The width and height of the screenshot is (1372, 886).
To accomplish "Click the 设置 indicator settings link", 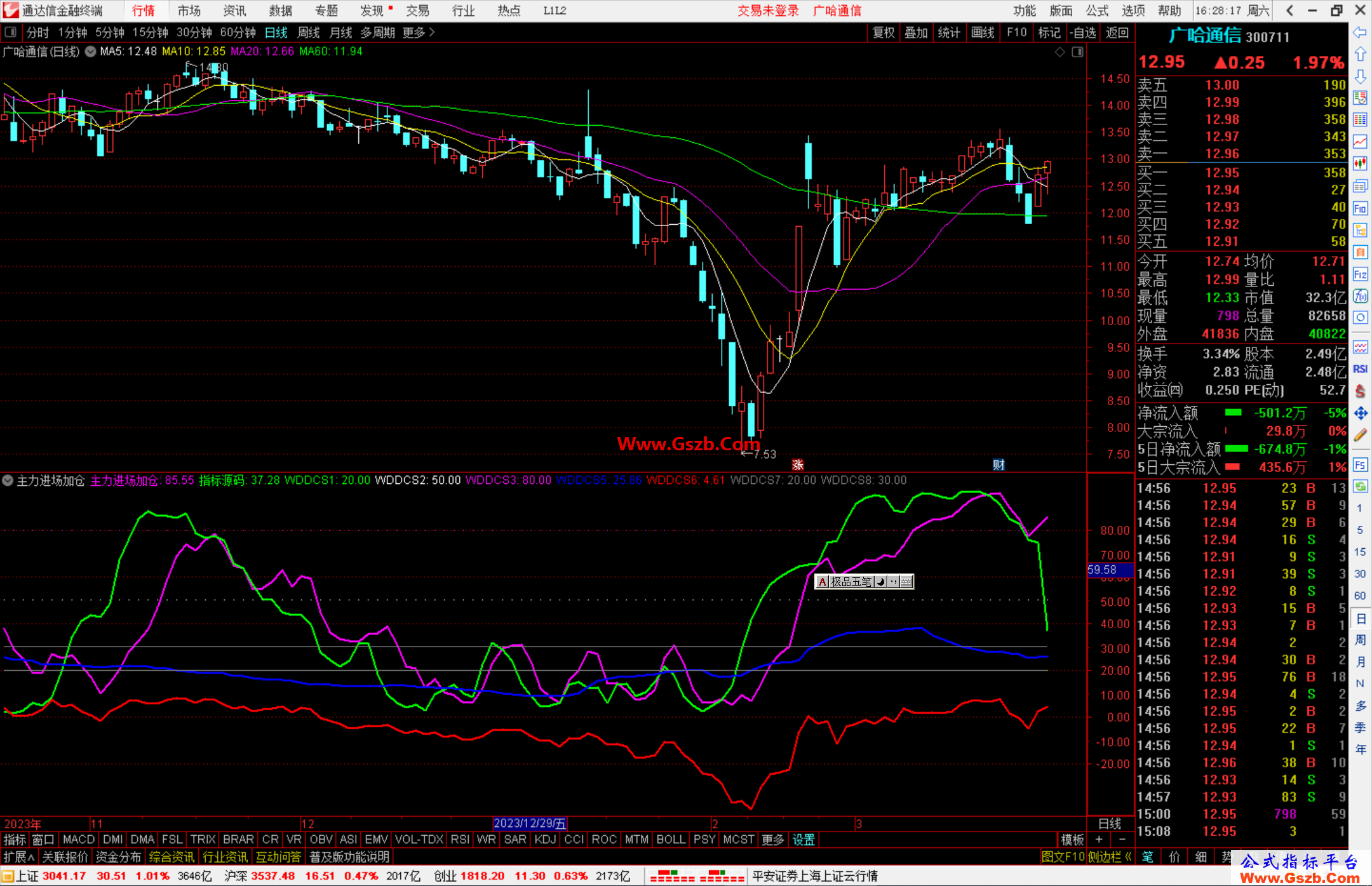I will coord(804,840).
